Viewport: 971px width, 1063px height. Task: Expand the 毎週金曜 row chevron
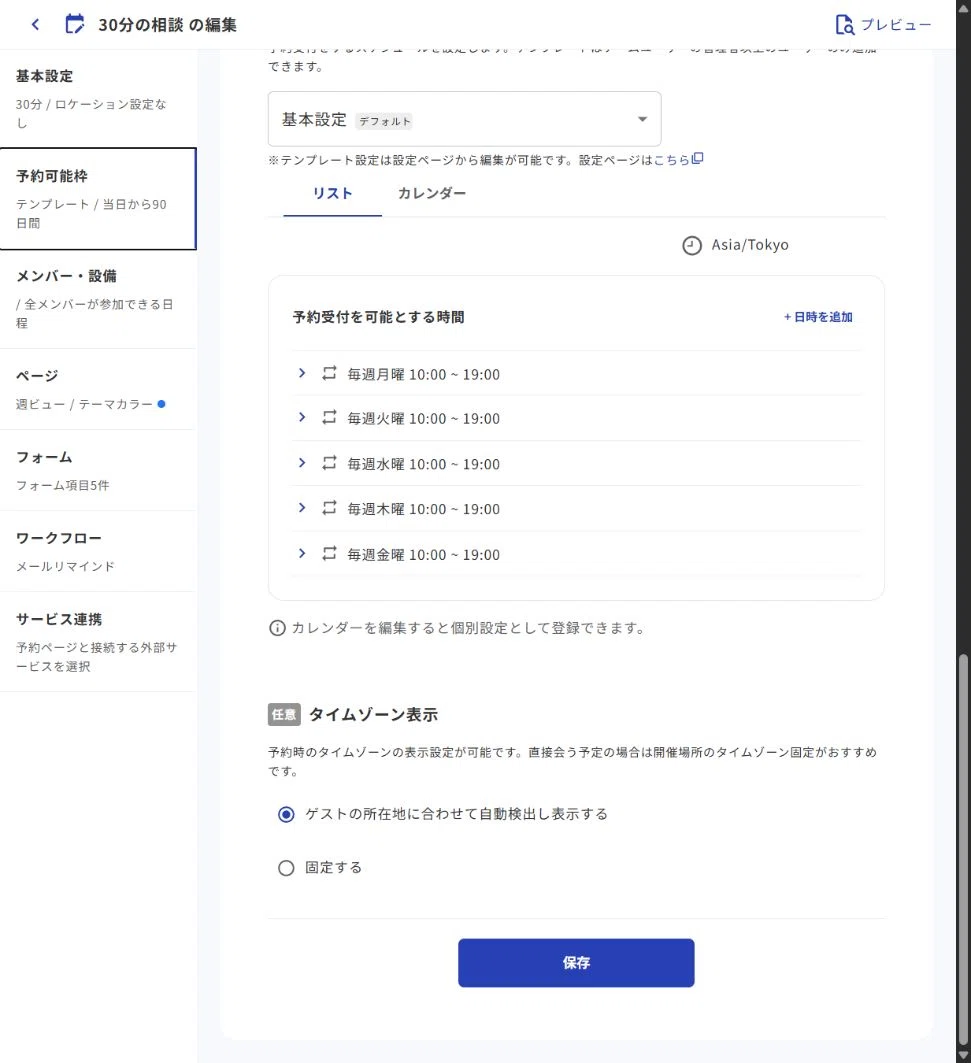pyautogui.click(x=302, y=554)
